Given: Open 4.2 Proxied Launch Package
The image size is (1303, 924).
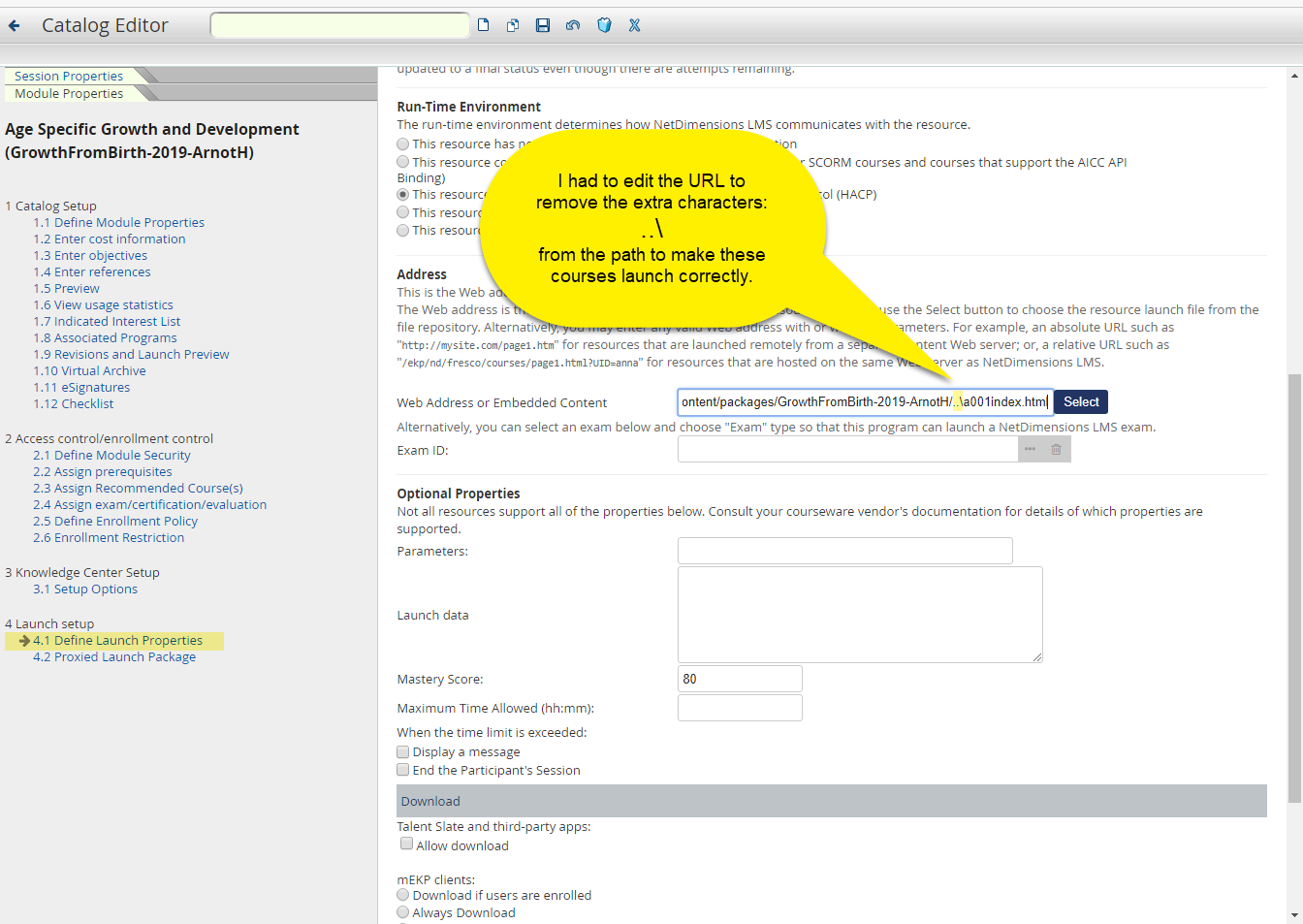Looking at the screenshot, I should [x=114, y=656].
